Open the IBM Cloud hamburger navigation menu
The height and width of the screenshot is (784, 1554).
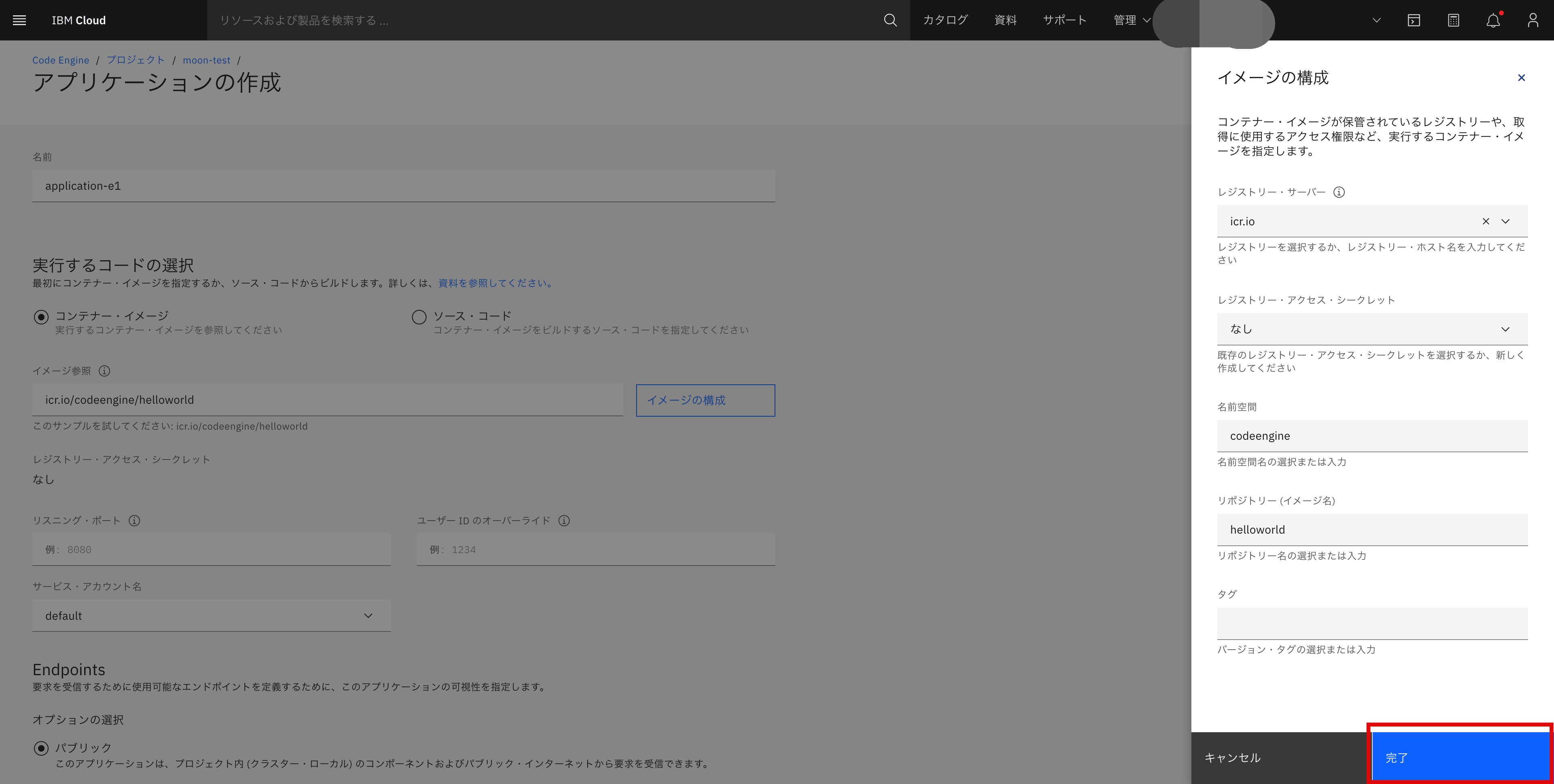(x=19, y=20)
